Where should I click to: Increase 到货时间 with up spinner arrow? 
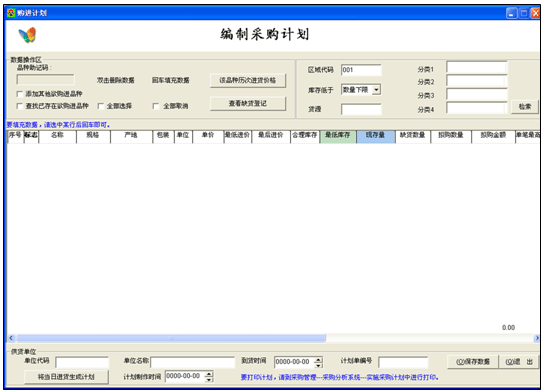point(318,359)
